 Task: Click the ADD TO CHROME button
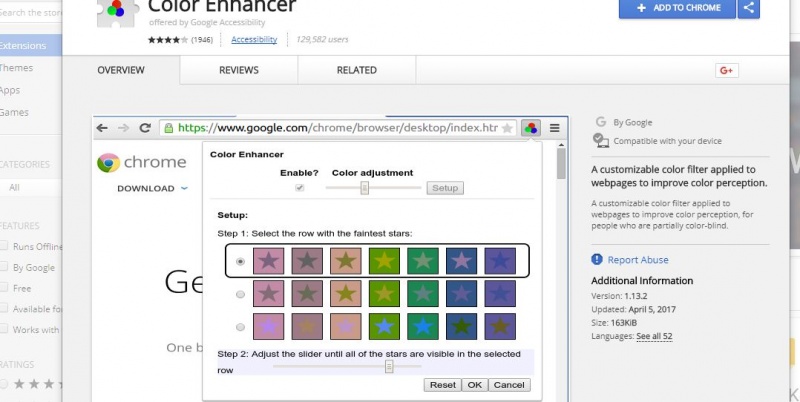(678, 8)
